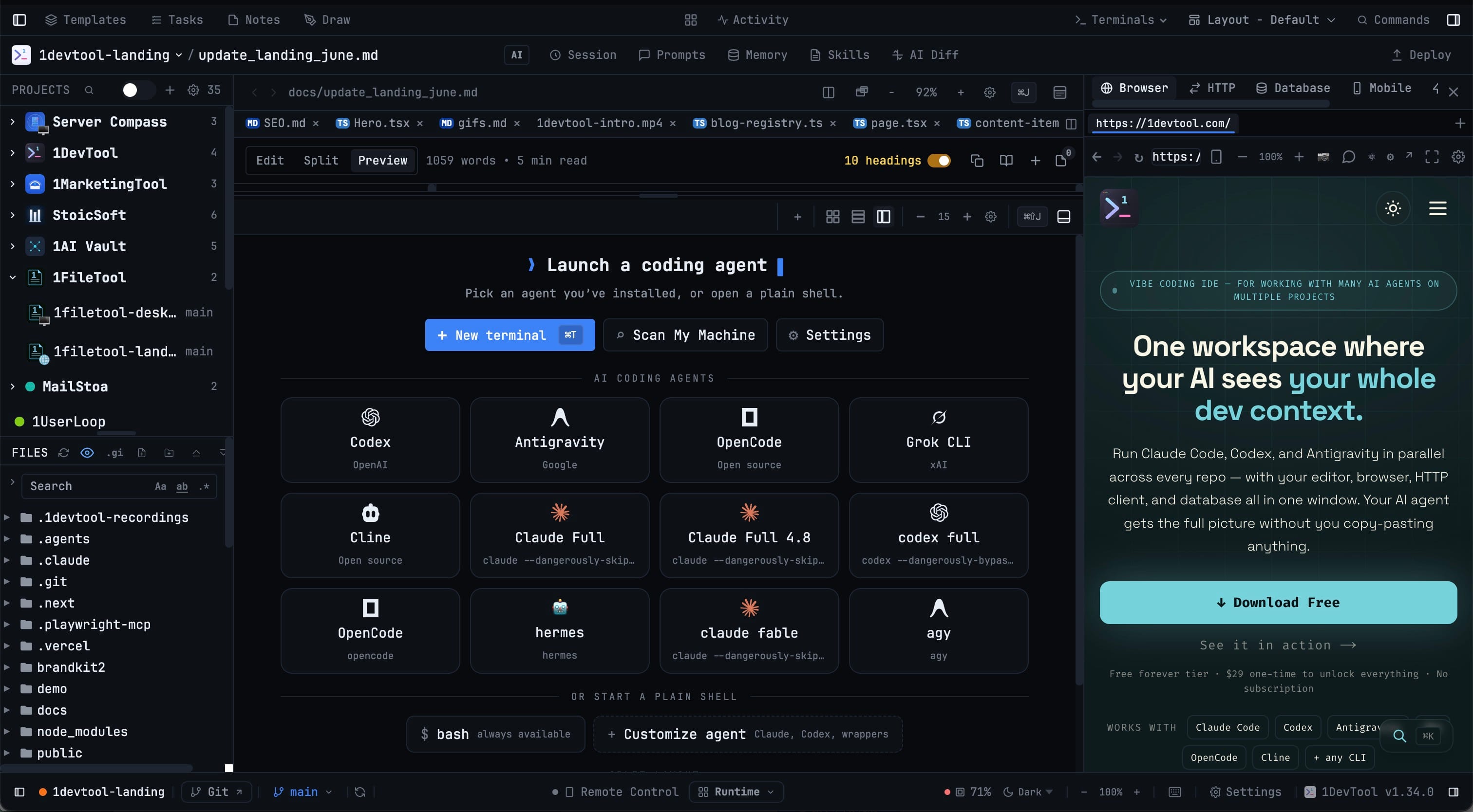1473x812 pixels.
Task: Click the browser URL address field
Action: tap(1176, 157)
